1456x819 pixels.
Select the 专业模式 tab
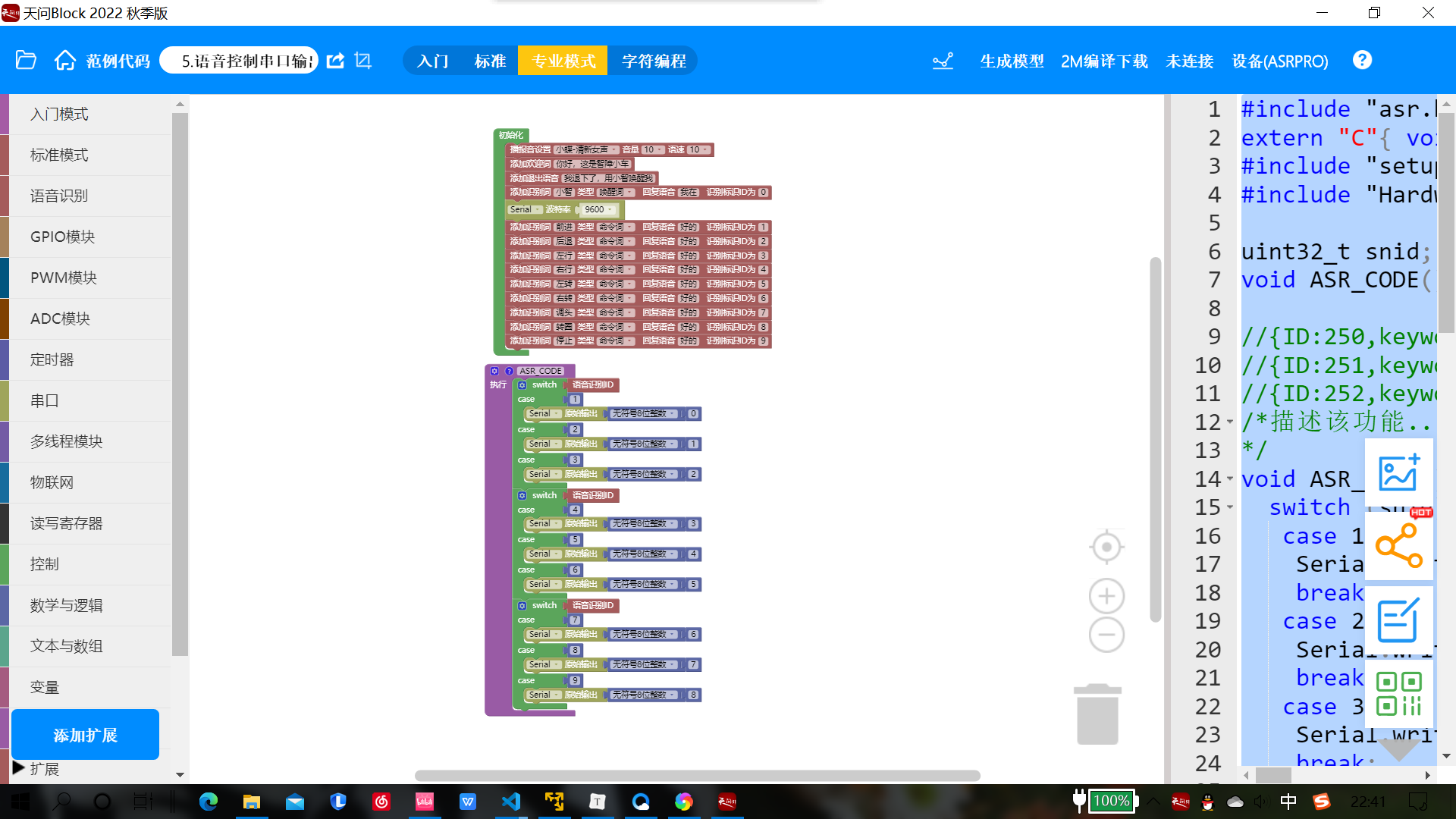563,61
